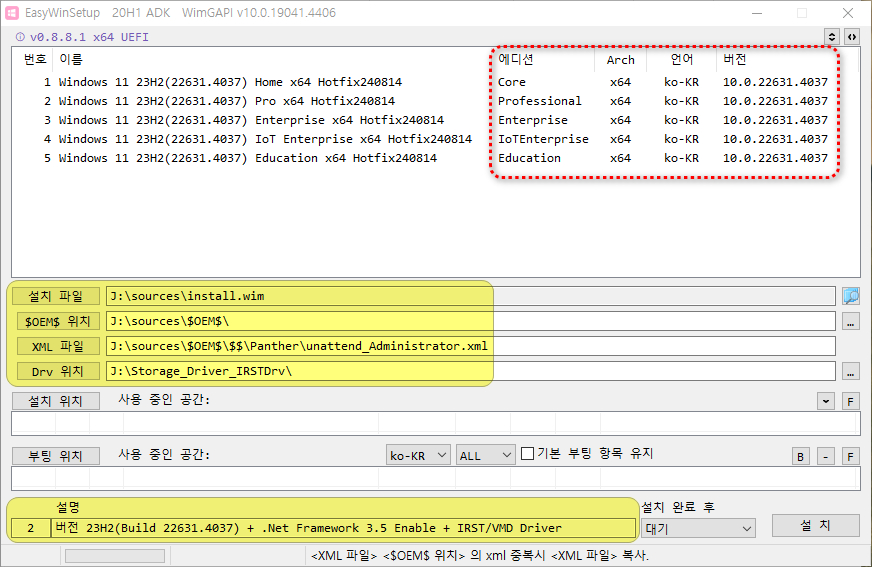Click the description field with .Net Framework text
This screenshot has width=872, height=567.
(x=343, y=528)
